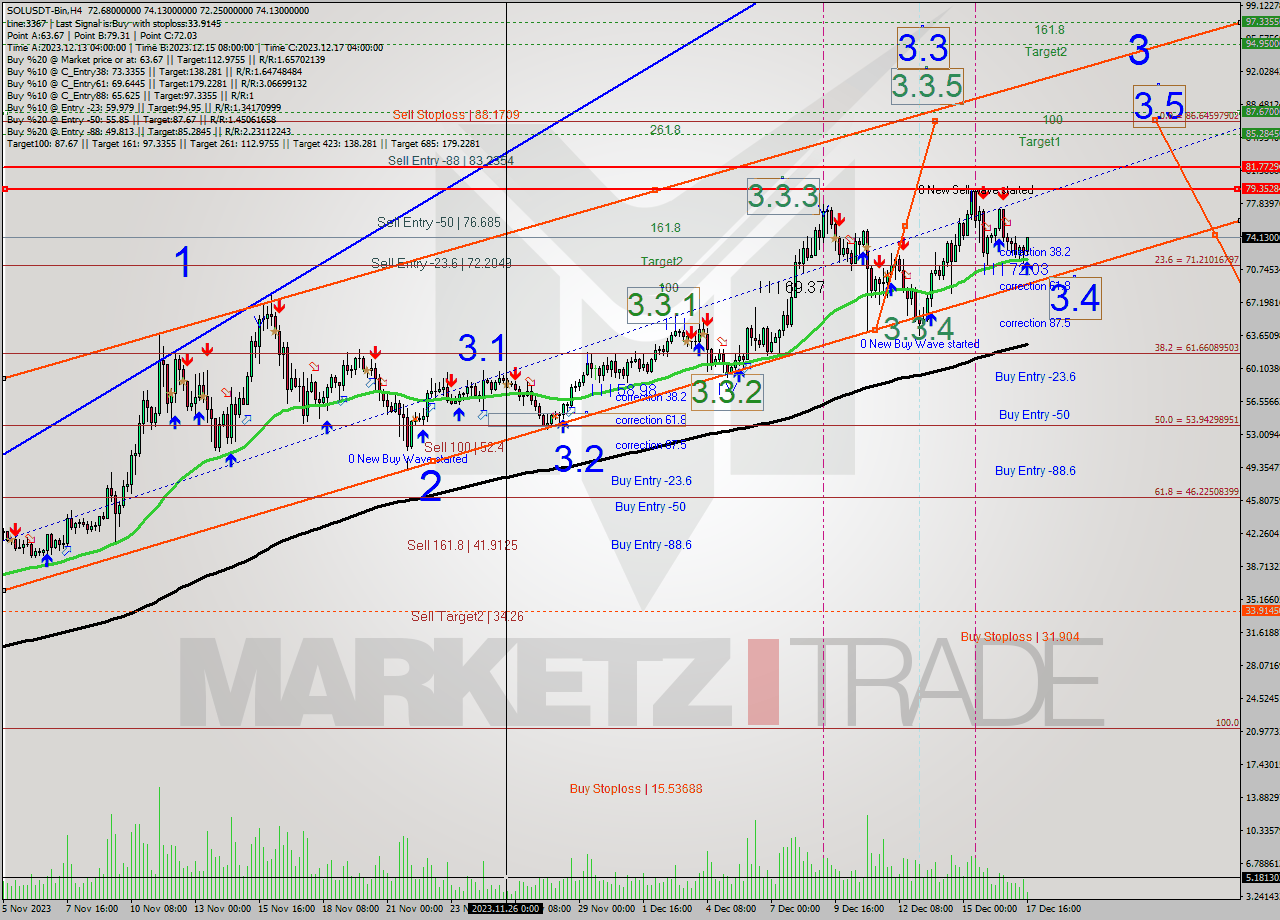Click the '50.0 = 53.94298951' Fibonacci label
The height and width of the screenshot is (920, 1280).
coord(1197,420)
